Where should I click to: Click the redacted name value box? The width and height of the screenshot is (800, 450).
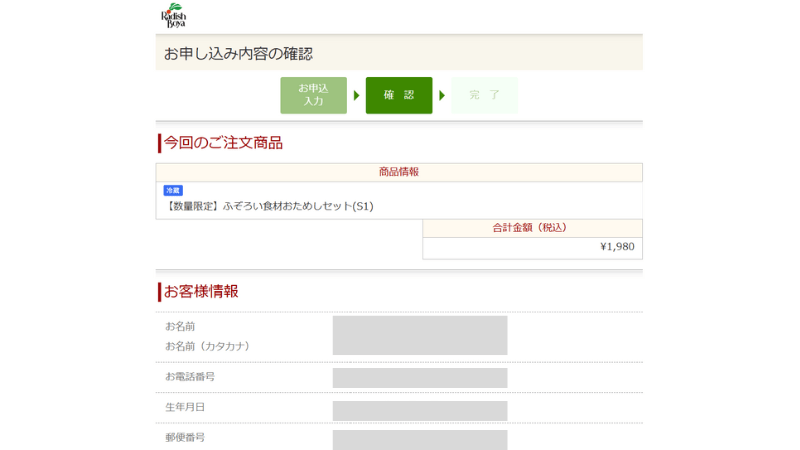pyautogui.click(x=419, y=335)
